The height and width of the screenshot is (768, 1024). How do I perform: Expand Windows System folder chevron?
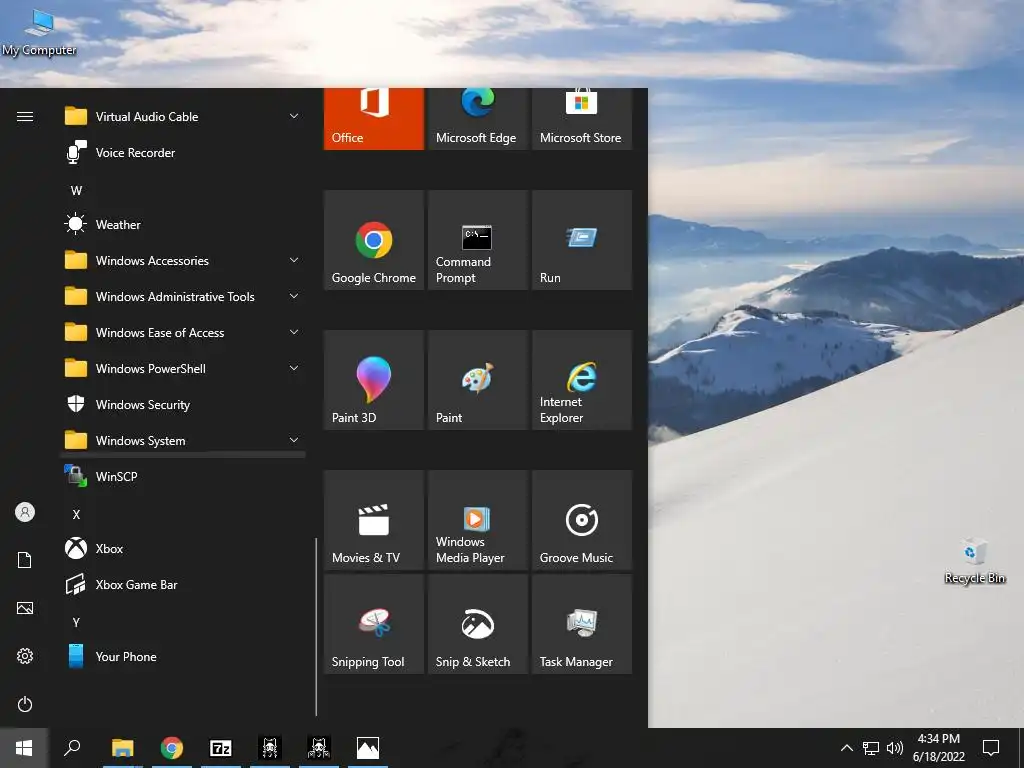click(294, 440)
